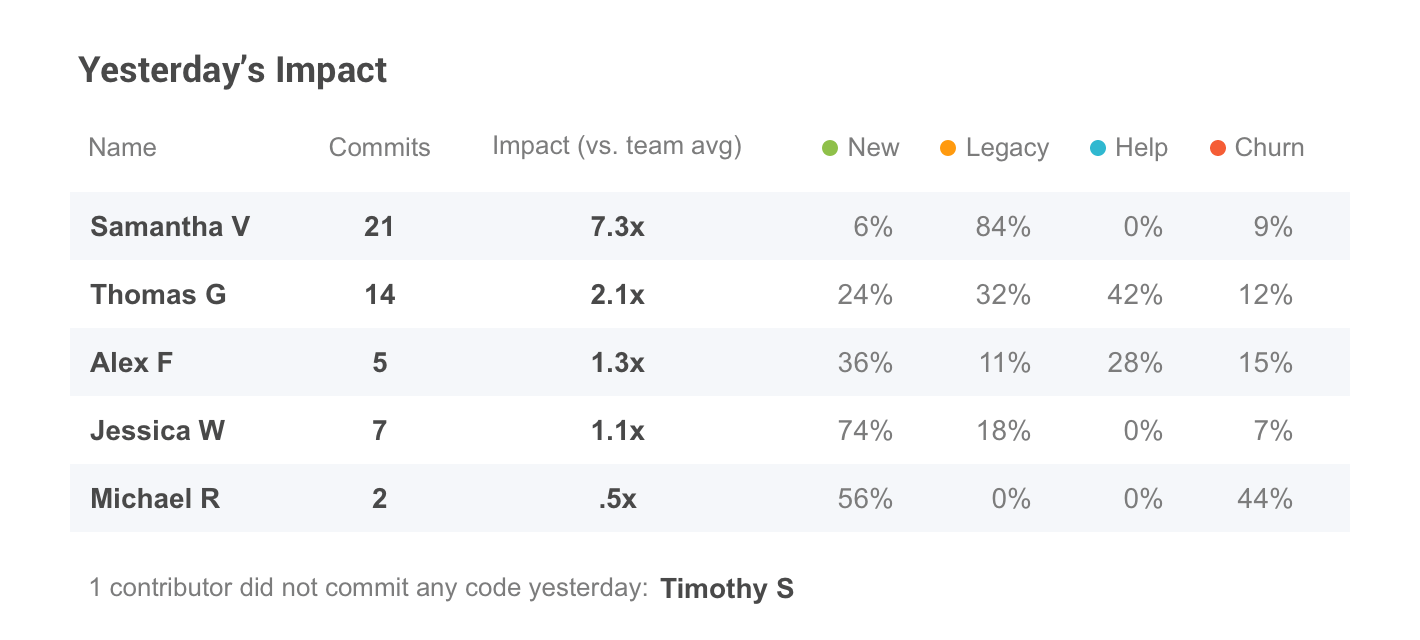Click the Impact (vs. team avg) header
Screen dimensions: 1420x640
pos(617,146)
